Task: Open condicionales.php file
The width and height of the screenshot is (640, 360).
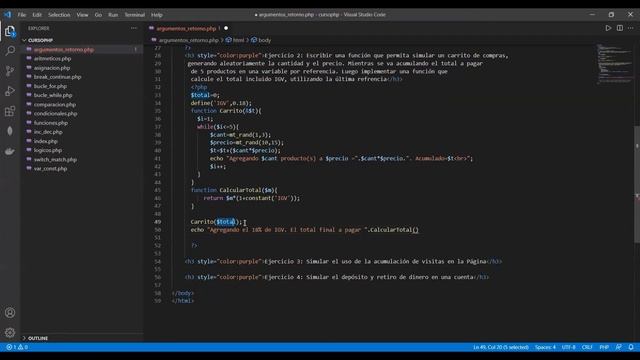Action: pos(56,113)
